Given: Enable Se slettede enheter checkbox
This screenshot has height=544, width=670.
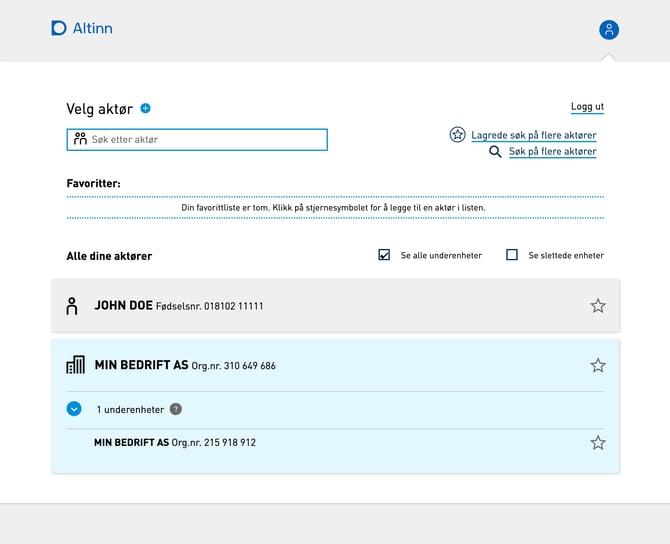Looking at the screenshot, I should [x=511, y=255].
